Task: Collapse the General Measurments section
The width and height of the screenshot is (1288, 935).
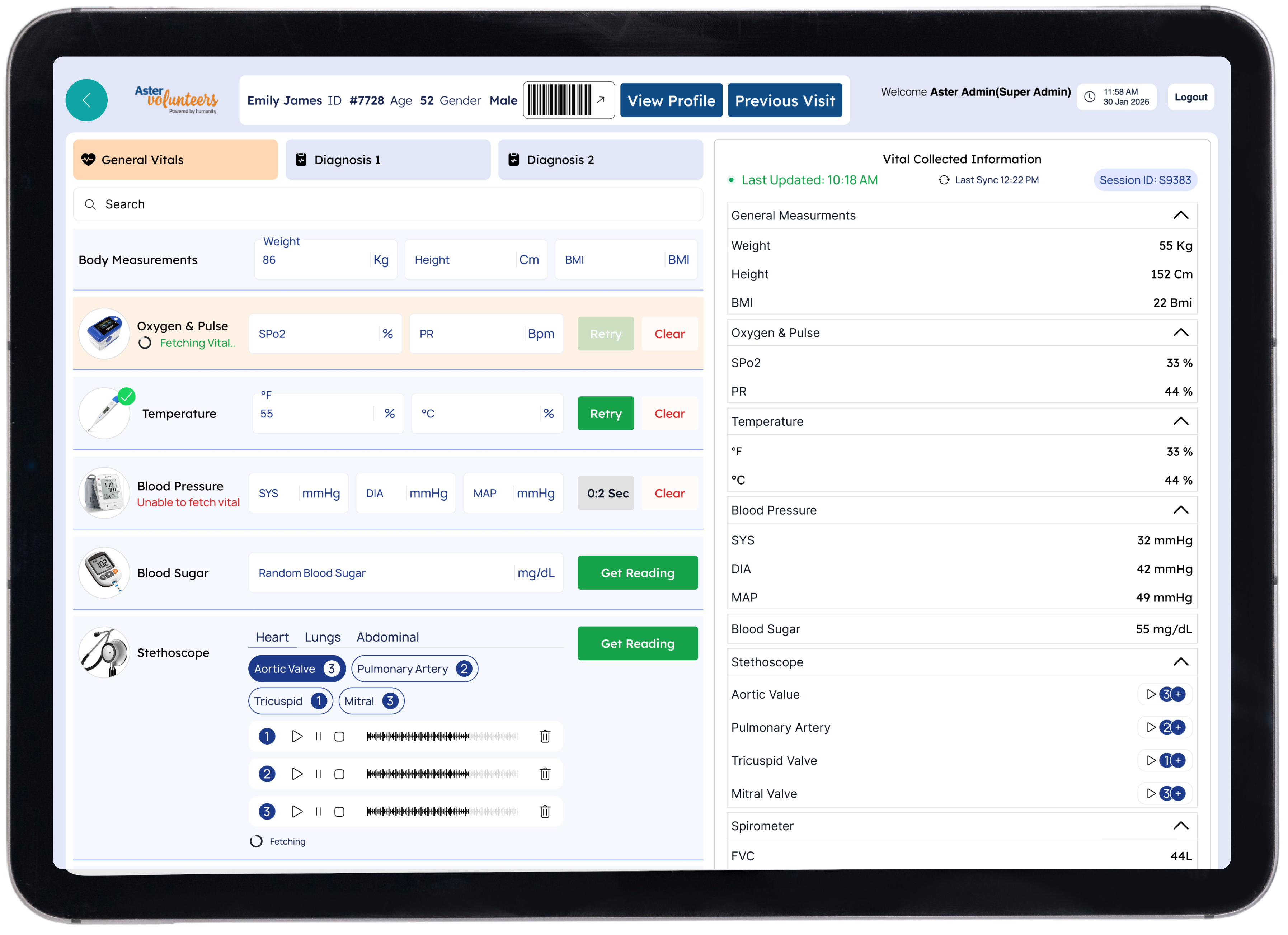Action: click(1181, 215)
